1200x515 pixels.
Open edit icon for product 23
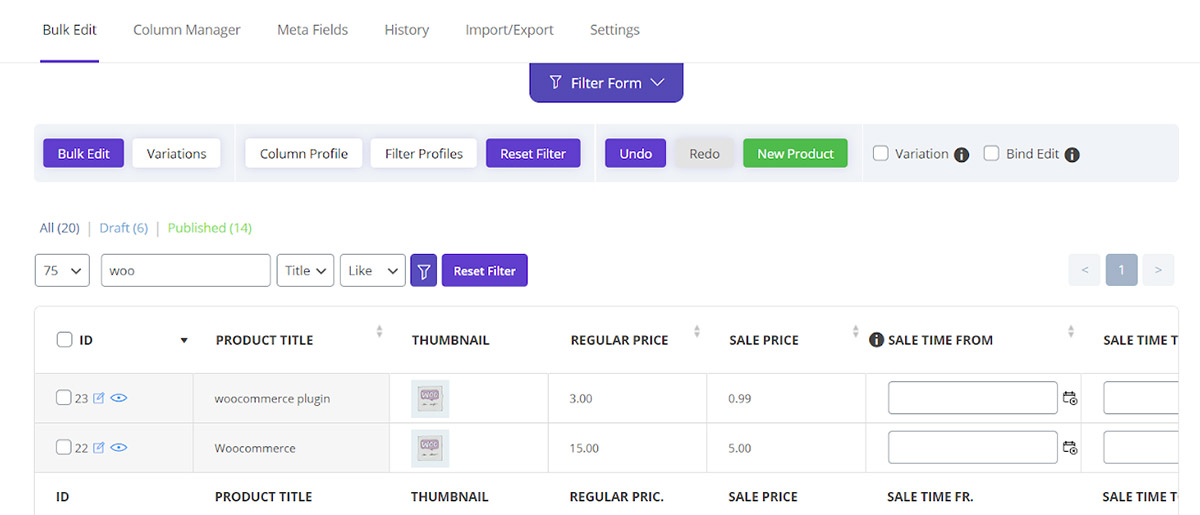pyautogui.click(x=99, y=398)
